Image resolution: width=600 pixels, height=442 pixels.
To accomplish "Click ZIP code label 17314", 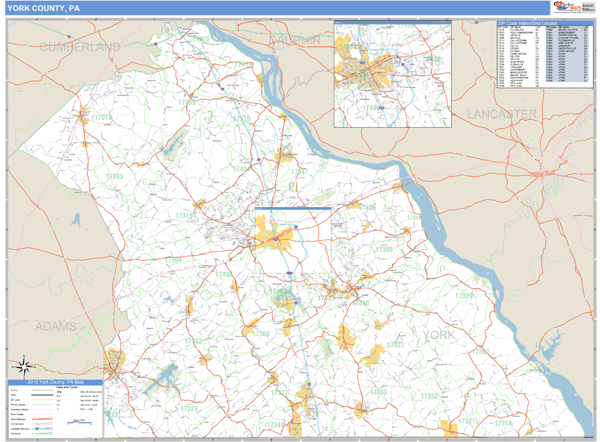I will pyautogui.click(x=503, y=423).
